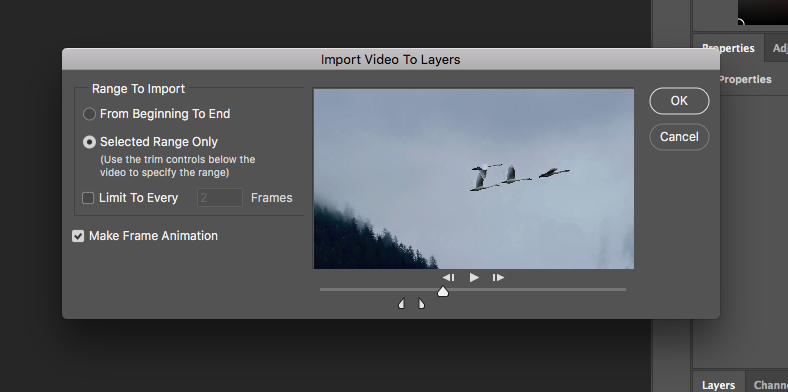The image size is (788, 392).
Task: Switch to the Properties tab in Photoshop
Action: click(x=728, y=48)
